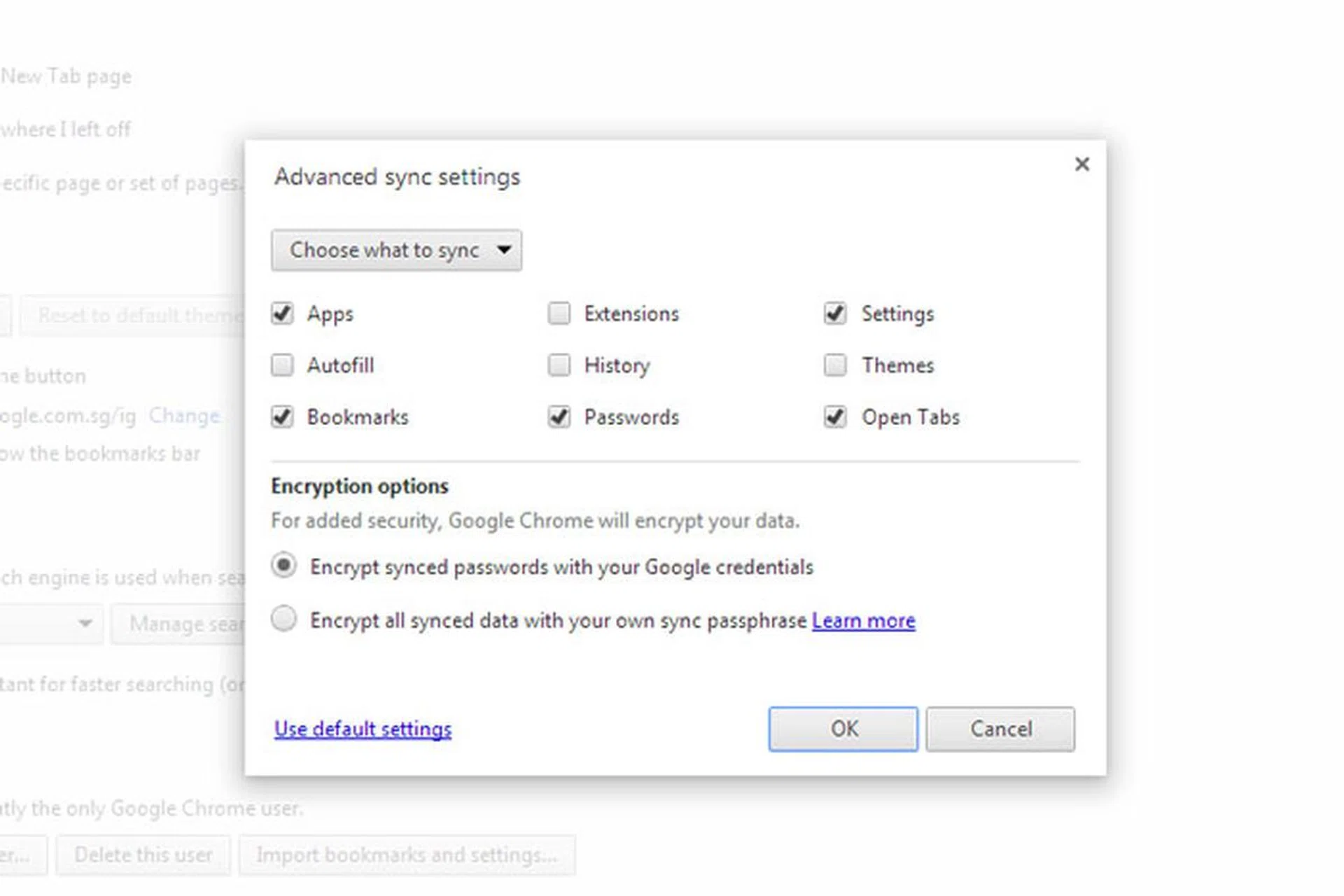Select encrypt all data with sync passphrase
Viewport: 1344px width, 896px height.
click(x=283, y=619)
